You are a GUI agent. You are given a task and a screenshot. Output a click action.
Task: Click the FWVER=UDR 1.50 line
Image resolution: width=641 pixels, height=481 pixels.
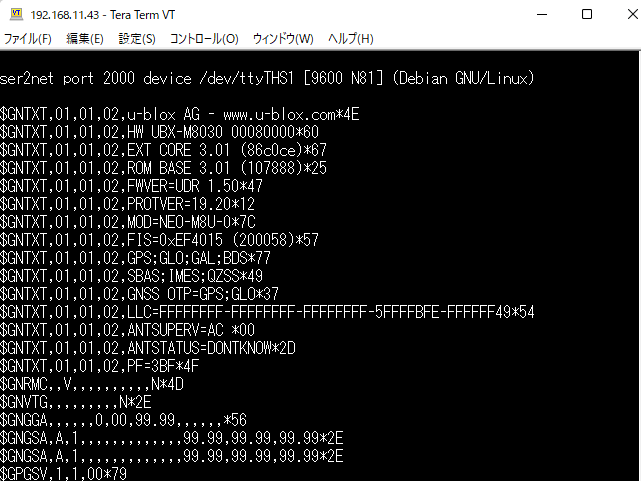[131, 186]
